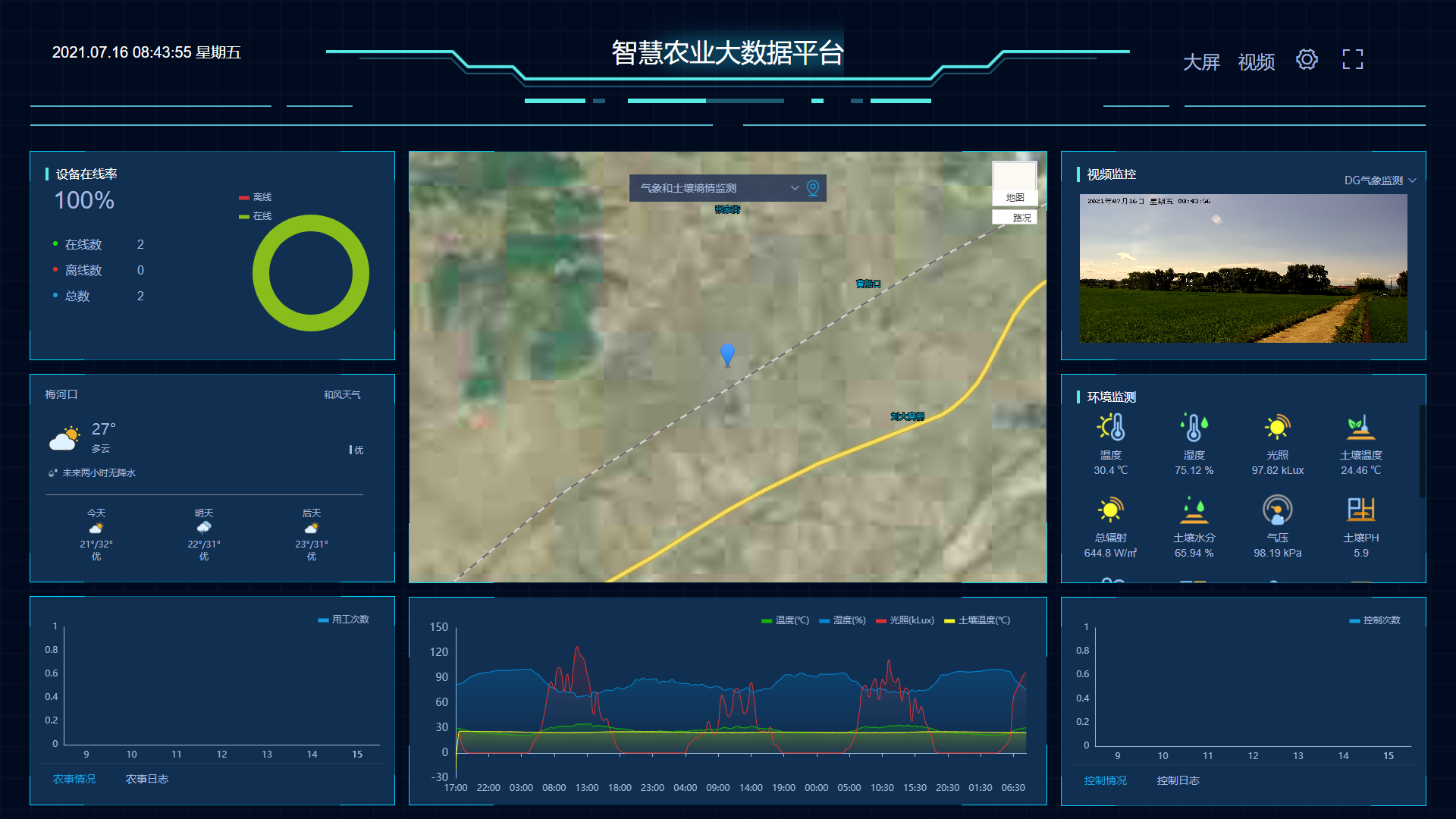
Task: Toggle the 光照(kLux) series legend
Action: pos(905,620)
